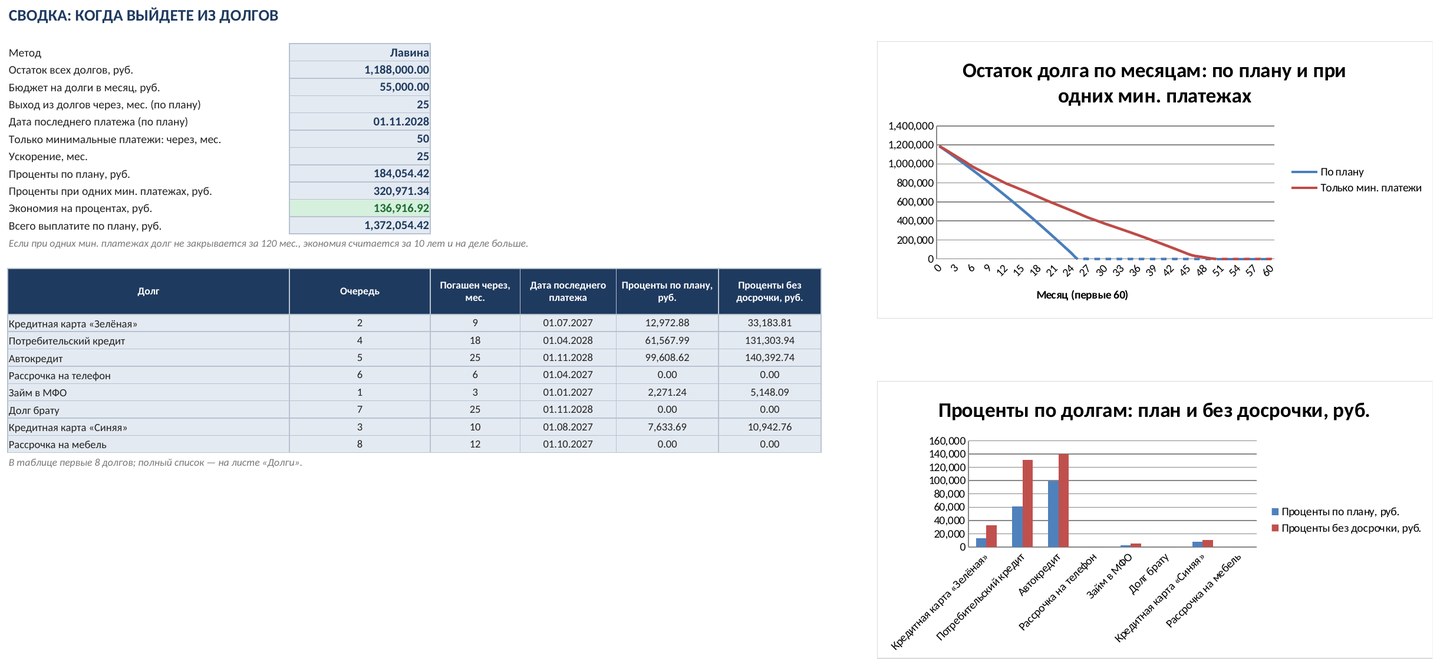Click the red «Проценты без досрочки» legend square
This screenshot has width=1440, height=666.
click(x=1274, y=528)
